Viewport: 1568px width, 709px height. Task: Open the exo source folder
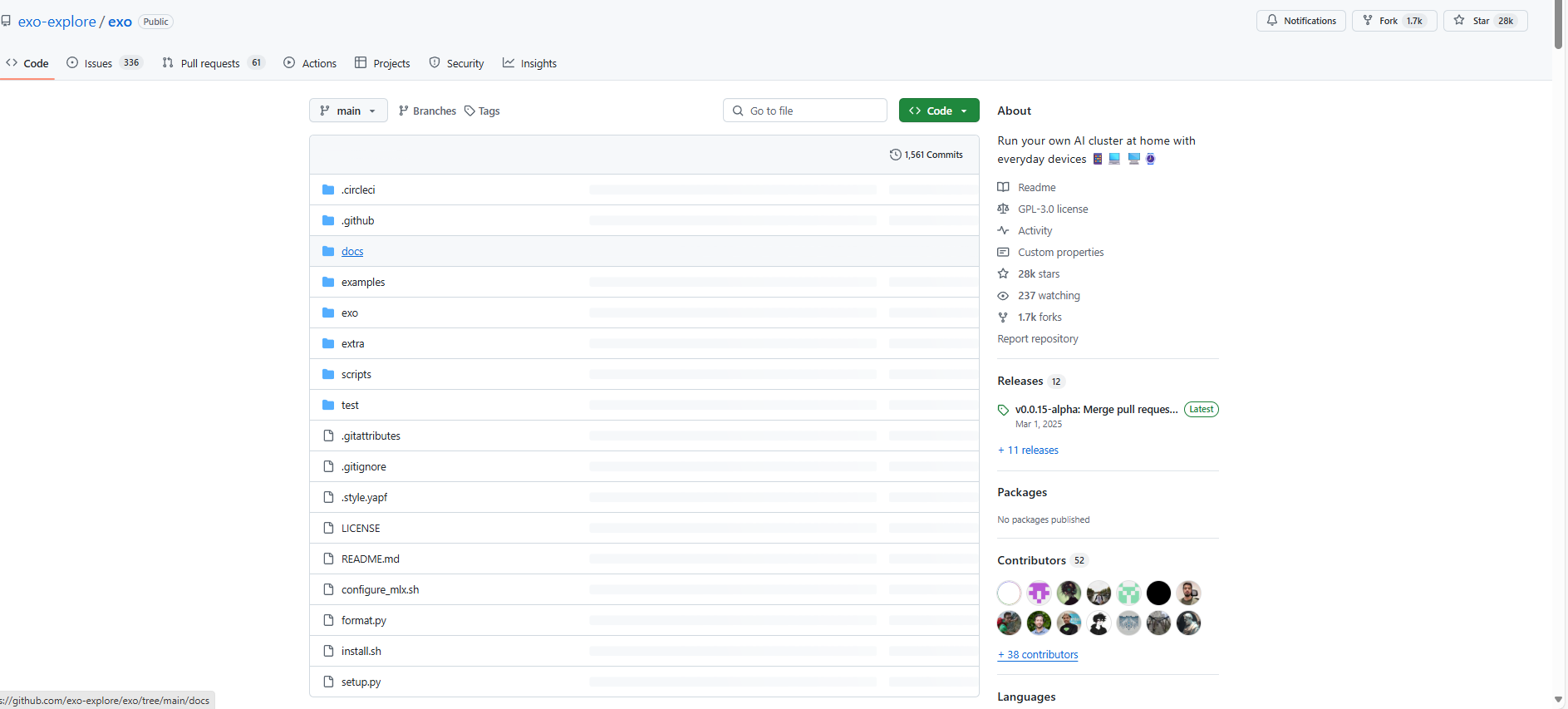coord(350,313)
